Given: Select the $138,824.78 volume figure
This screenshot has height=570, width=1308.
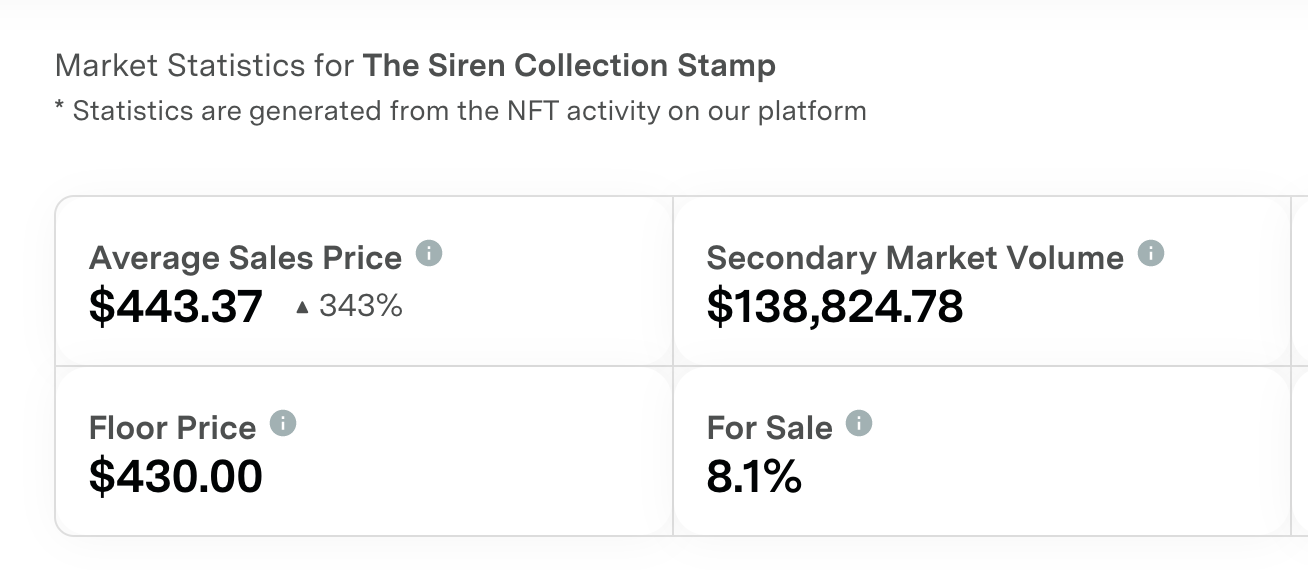Looking at the screenshot, I should [x=835, y=306].
